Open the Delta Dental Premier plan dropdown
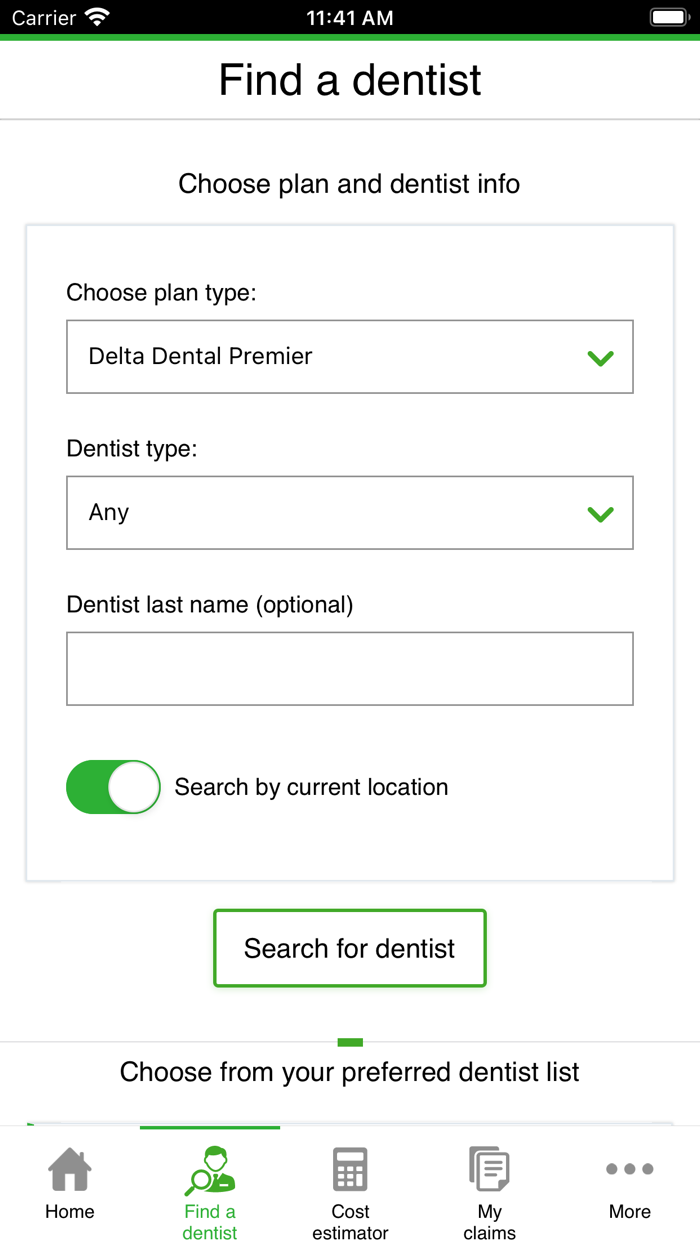 coord(349,357)
